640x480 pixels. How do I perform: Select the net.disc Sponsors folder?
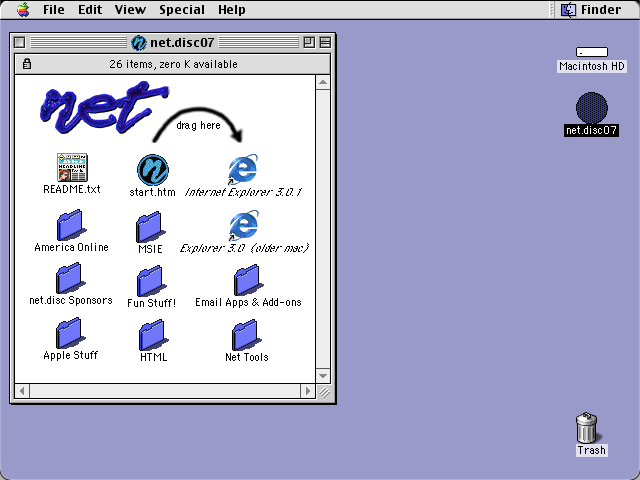pos(69,278)
